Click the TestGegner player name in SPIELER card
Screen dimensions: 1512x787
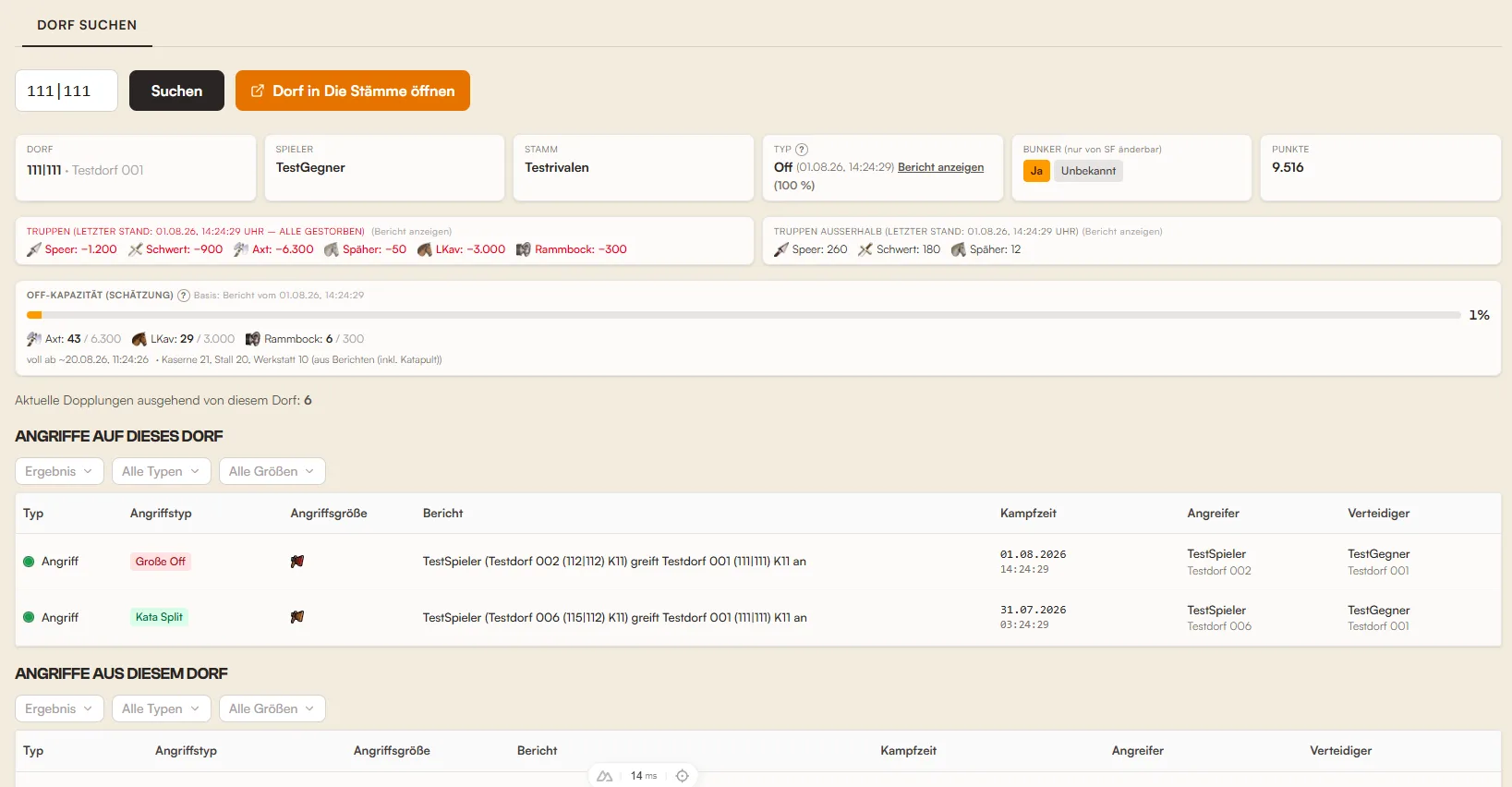310,167
